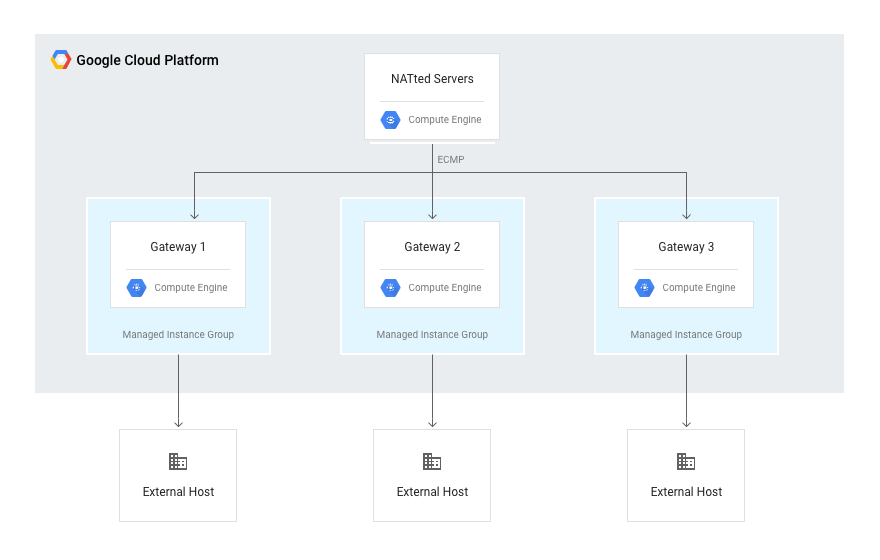Viewport: 880px width, 560px height.
Task: Click the Gateway 1 label
Action: point(178,247)
